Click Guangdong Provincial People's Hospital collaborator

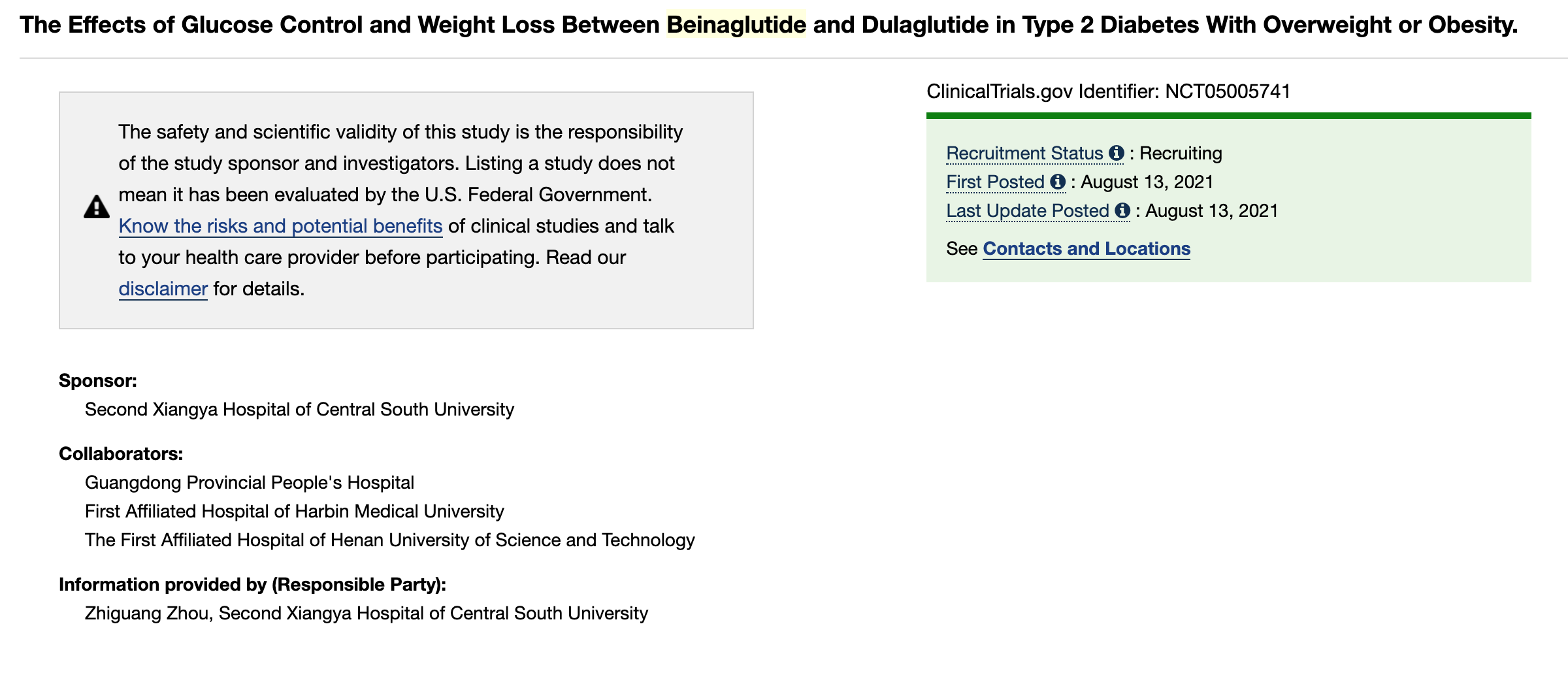[249, 483]
